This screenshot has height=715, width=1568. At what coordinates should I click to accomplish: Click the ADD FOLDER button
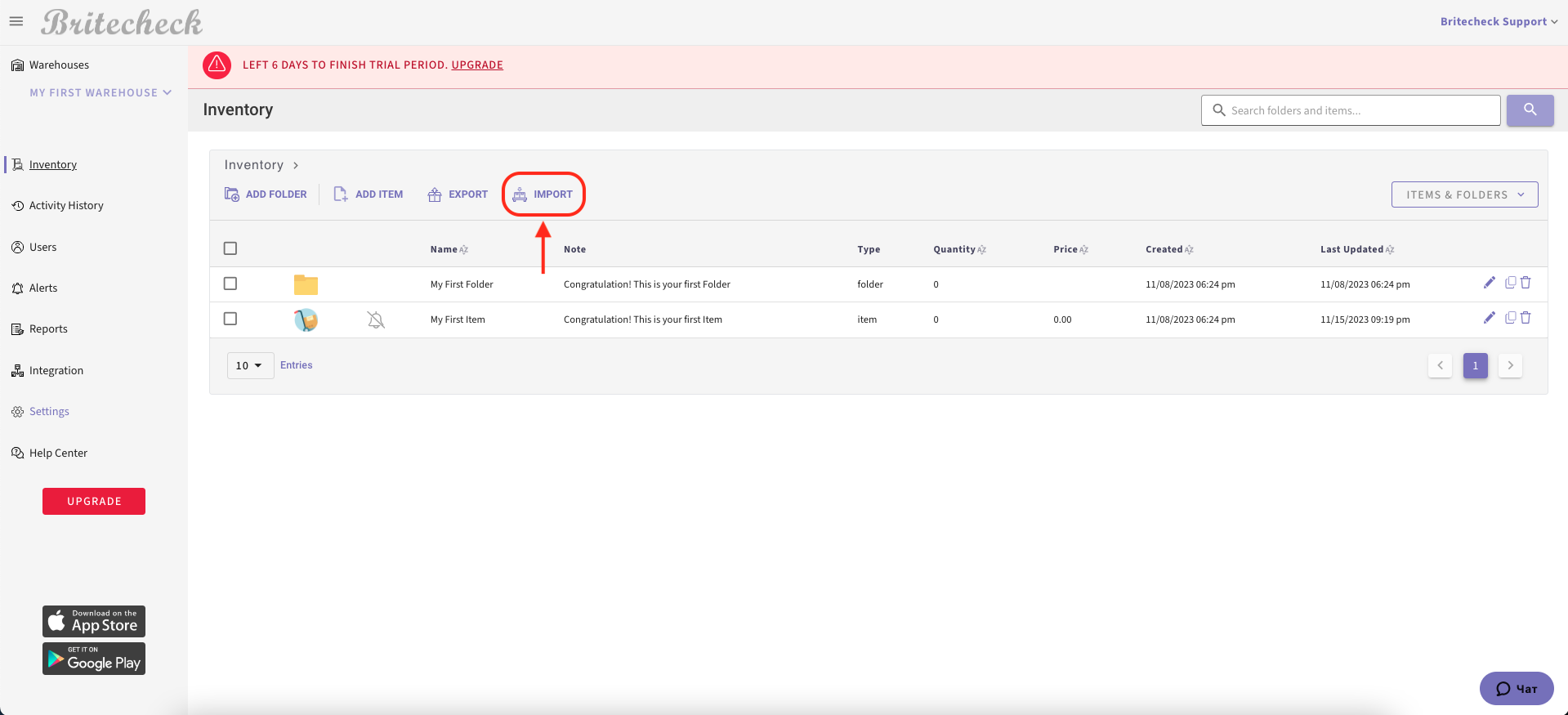266,194
